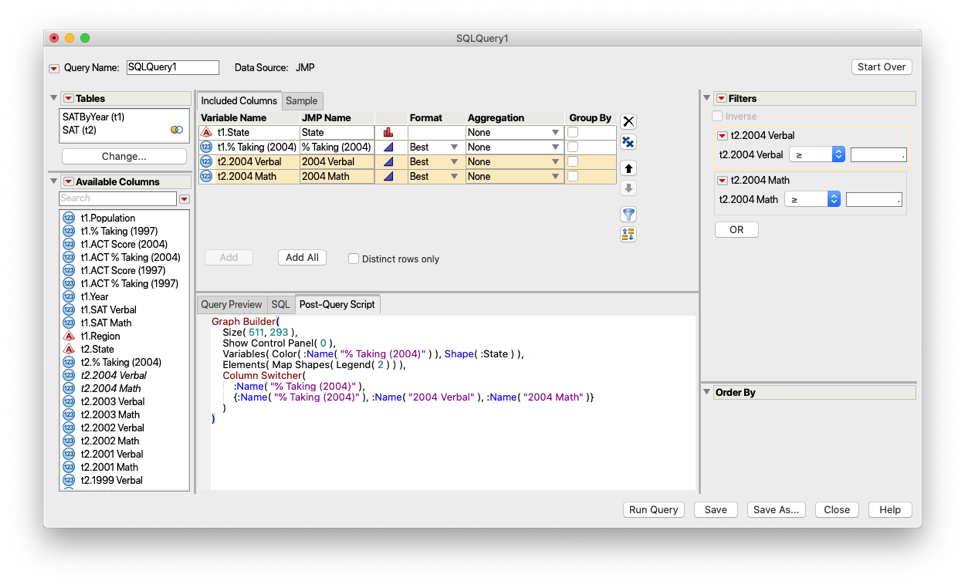
Task: Toggle the Inverse filter checkbox
Action: point(717,116)
